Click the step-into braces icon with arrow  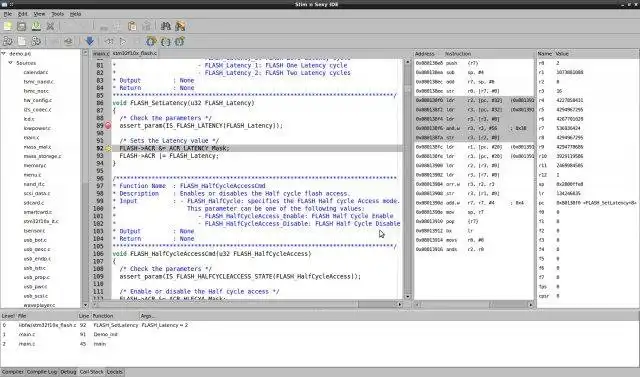pyautogui.click(x=151, y=41)
